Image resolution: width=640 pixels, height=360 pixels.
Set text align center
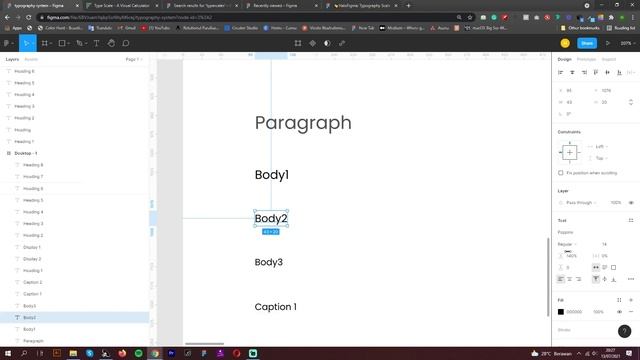click(x=569, y=279)
